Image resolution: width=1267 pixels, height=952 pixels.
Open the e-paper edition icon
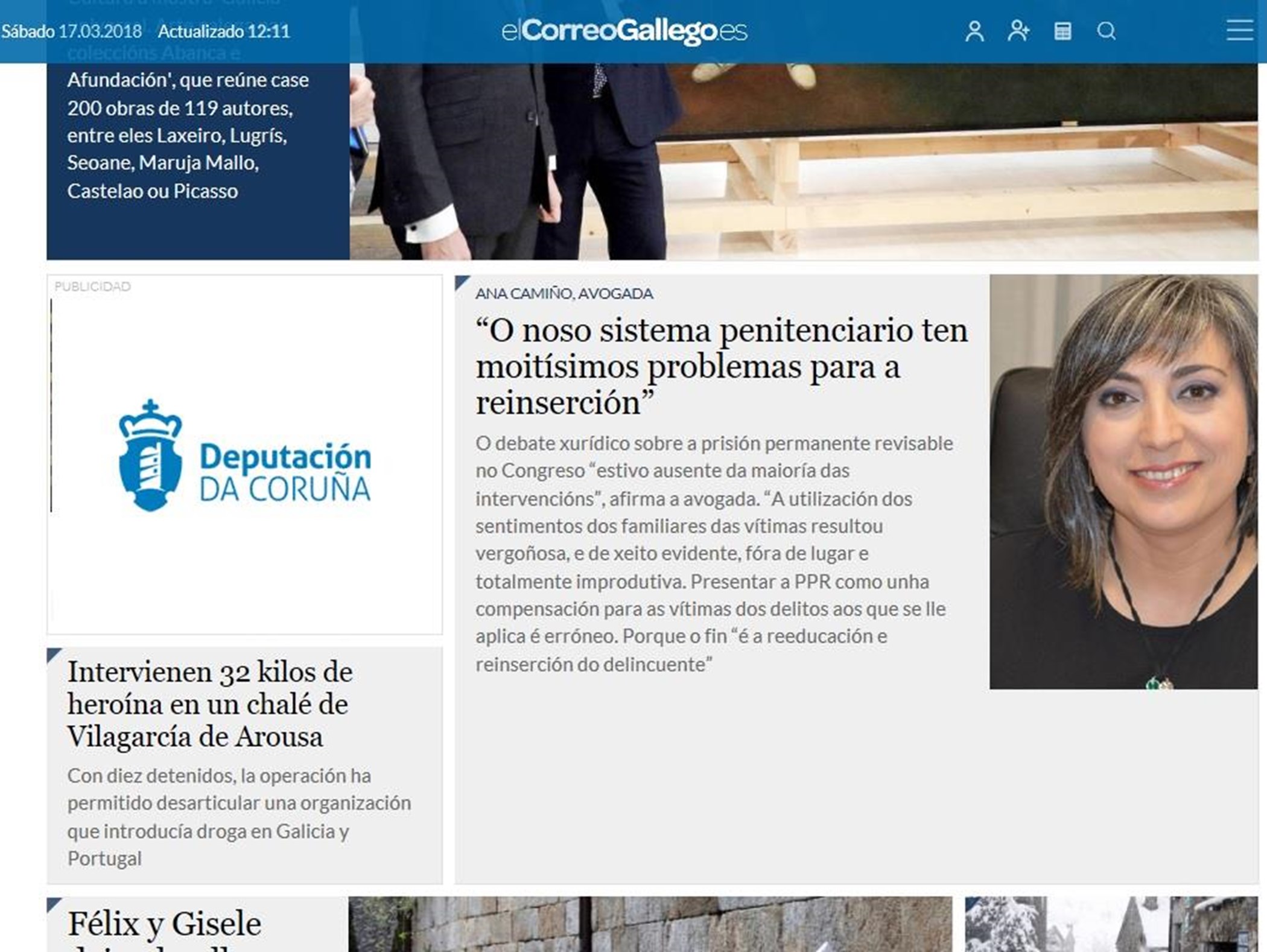(x=1062, y=31)
